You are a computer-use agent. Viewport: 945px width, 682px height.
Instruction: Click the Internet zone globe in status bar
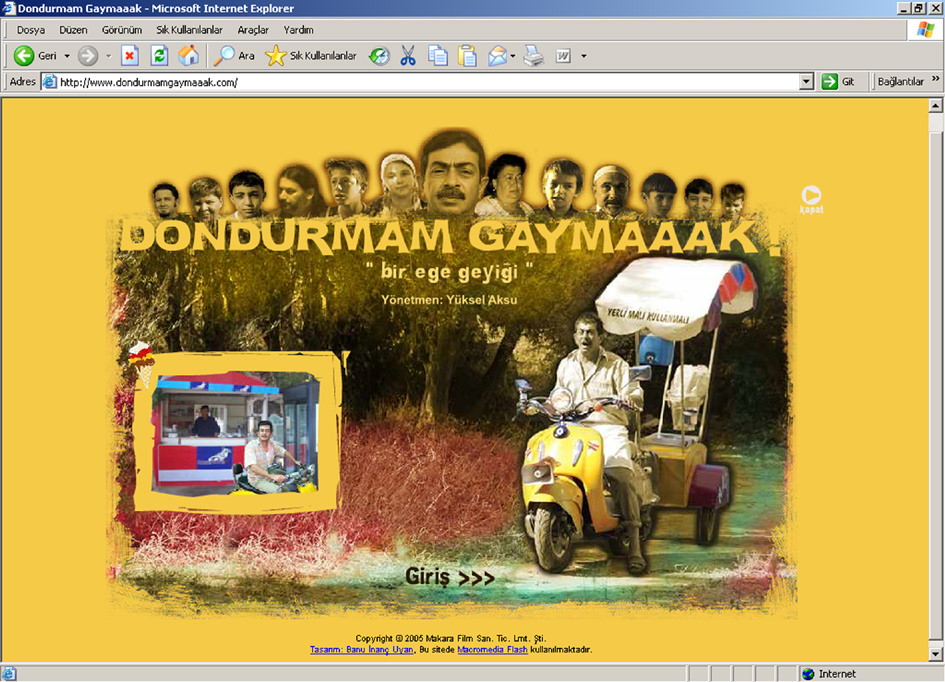click(809, 674)
